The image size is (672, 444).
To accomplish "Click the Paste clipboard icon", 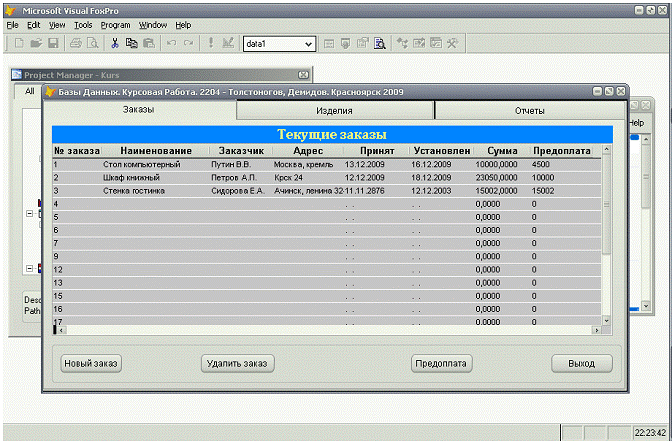I will 148,44.
